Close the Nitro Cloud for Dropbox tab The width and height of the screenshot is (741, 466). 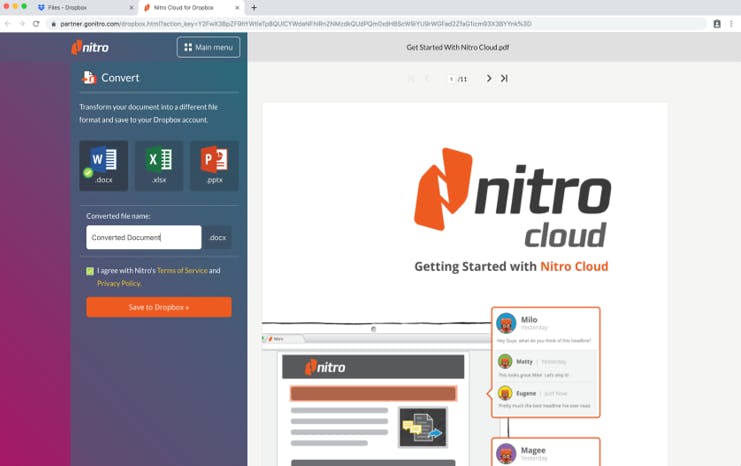[237, 8]
